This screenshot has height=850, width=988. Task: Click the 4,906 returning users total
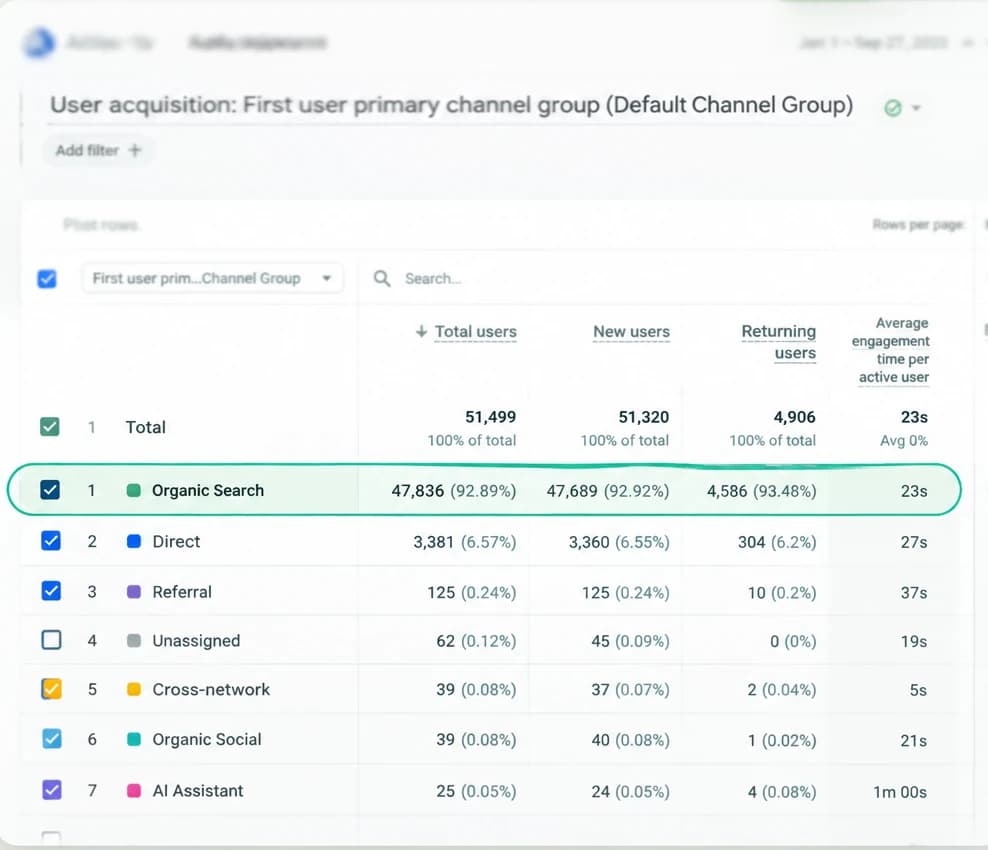795,417
